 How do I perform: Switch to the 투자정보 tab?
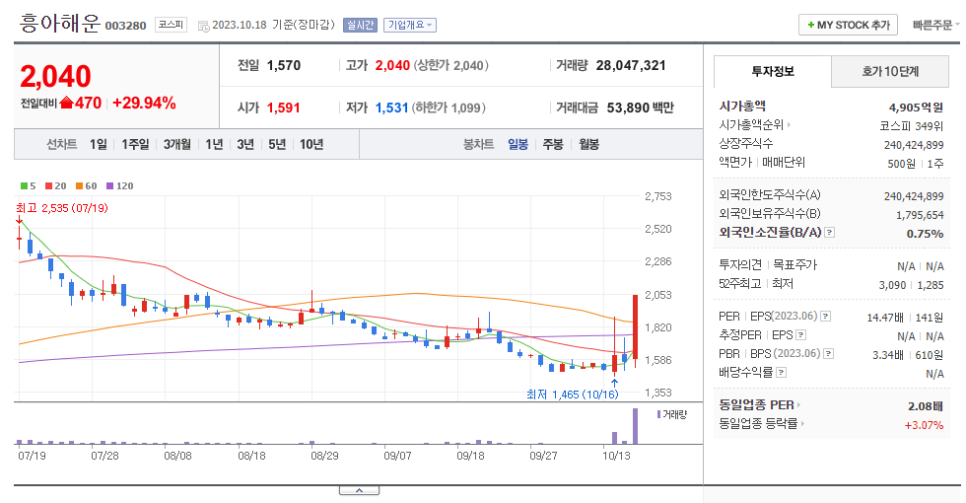coord(773,72)
